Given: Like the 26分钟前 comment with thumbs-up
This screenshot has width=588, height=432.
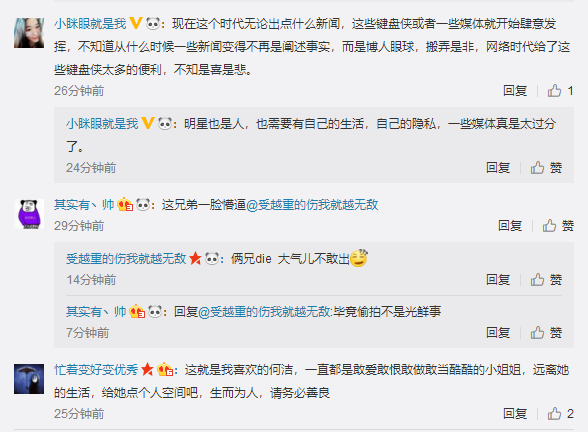Looking at the screenshot, I should pyautogui.click(x=554, y=90).
